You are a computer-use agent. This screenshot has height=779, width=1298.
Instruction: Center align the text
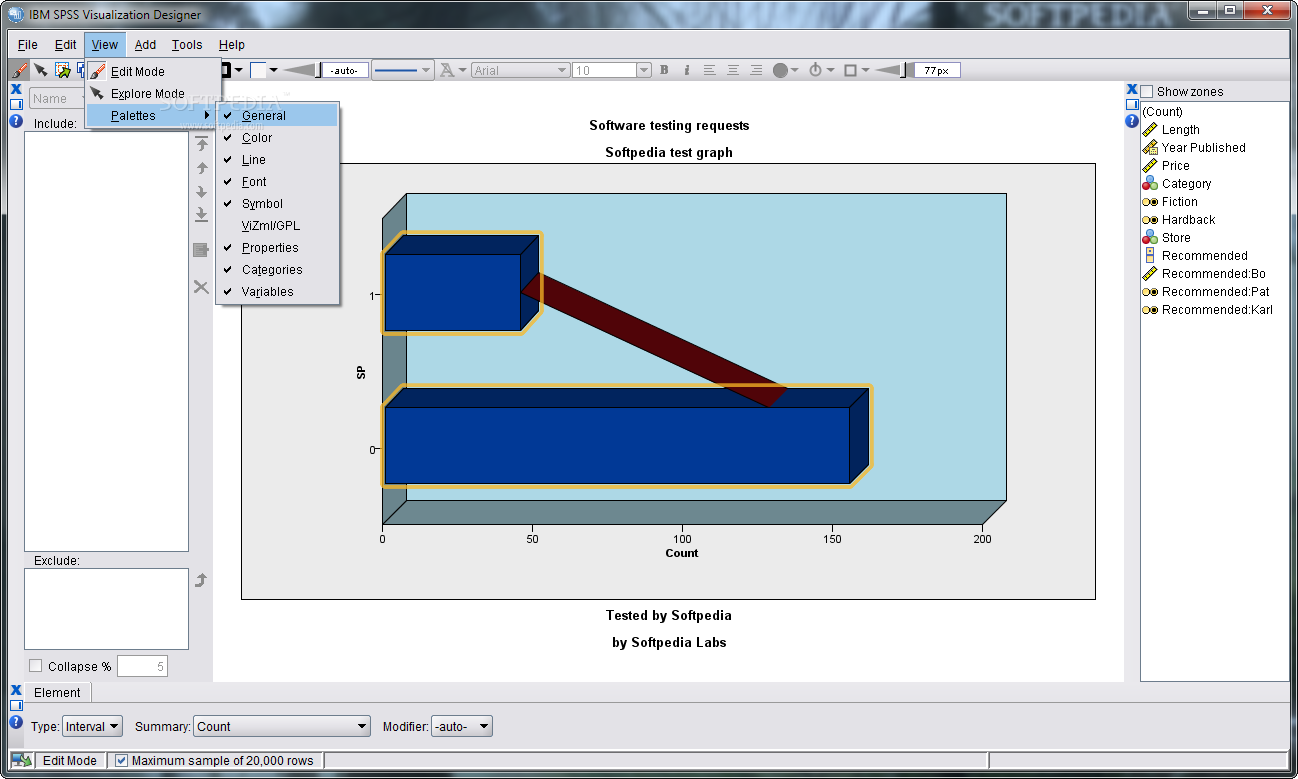[x=733, y=70]
